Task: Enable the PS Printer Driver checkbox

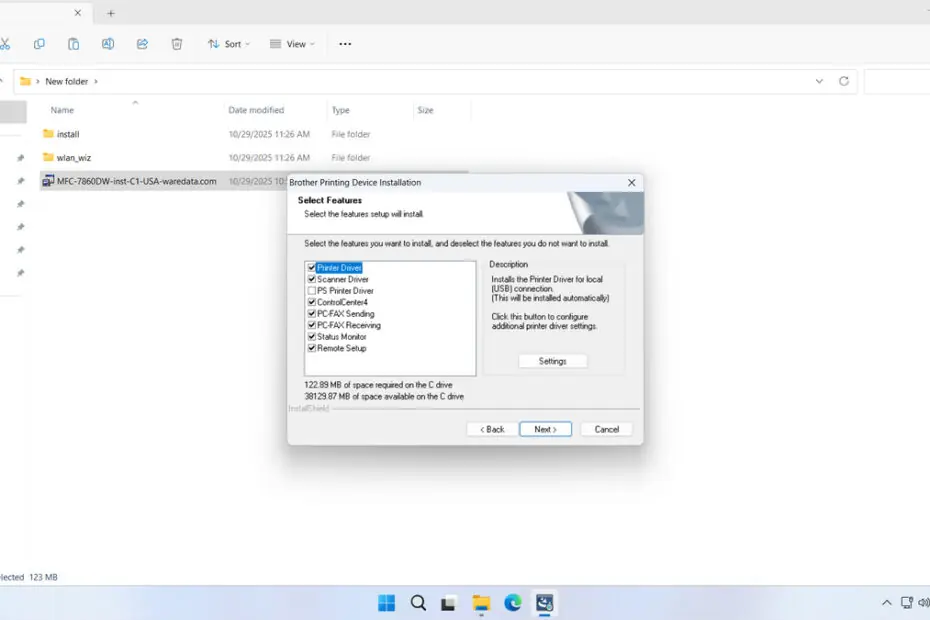Action: pyautogui.click(x=311, y=290)
